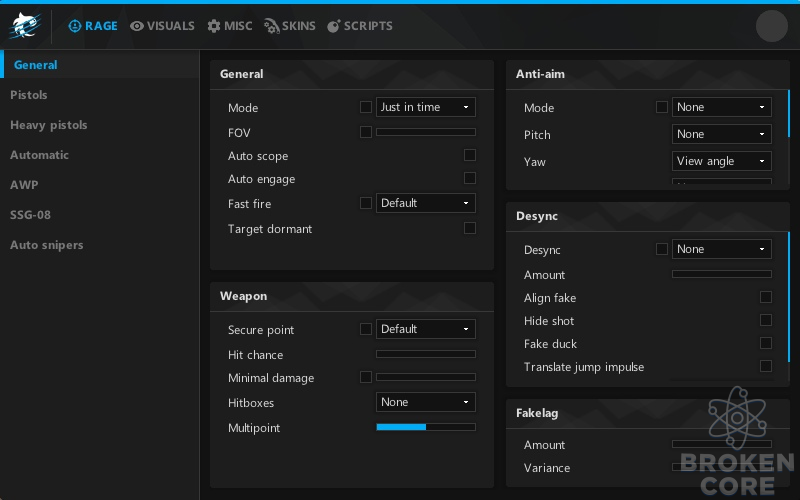This screenshot has width=800, height=500.
Task: Click the Misc gear icon
Action: pyautogui.click(x=214, y=26)
